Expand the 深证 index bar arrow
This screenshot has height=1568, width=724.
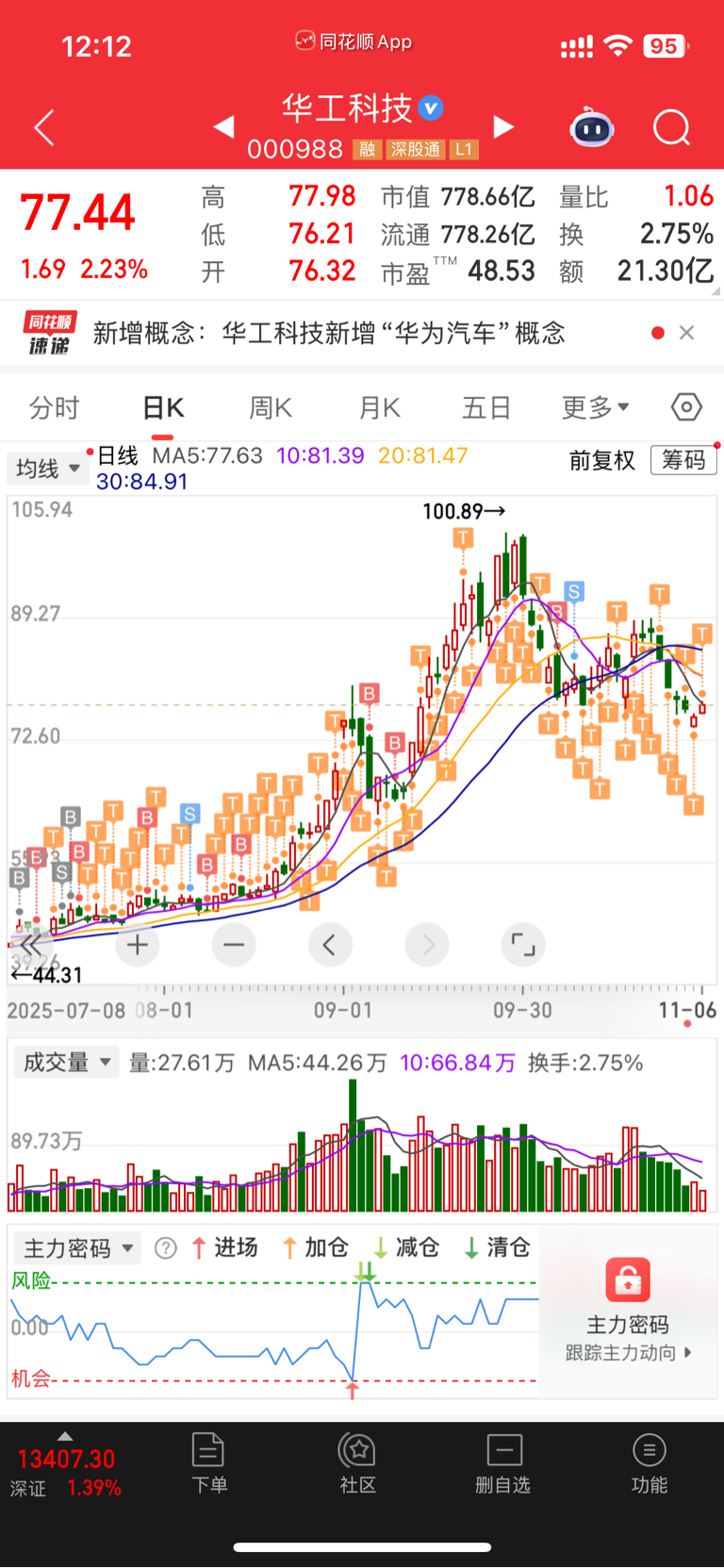65,1436
